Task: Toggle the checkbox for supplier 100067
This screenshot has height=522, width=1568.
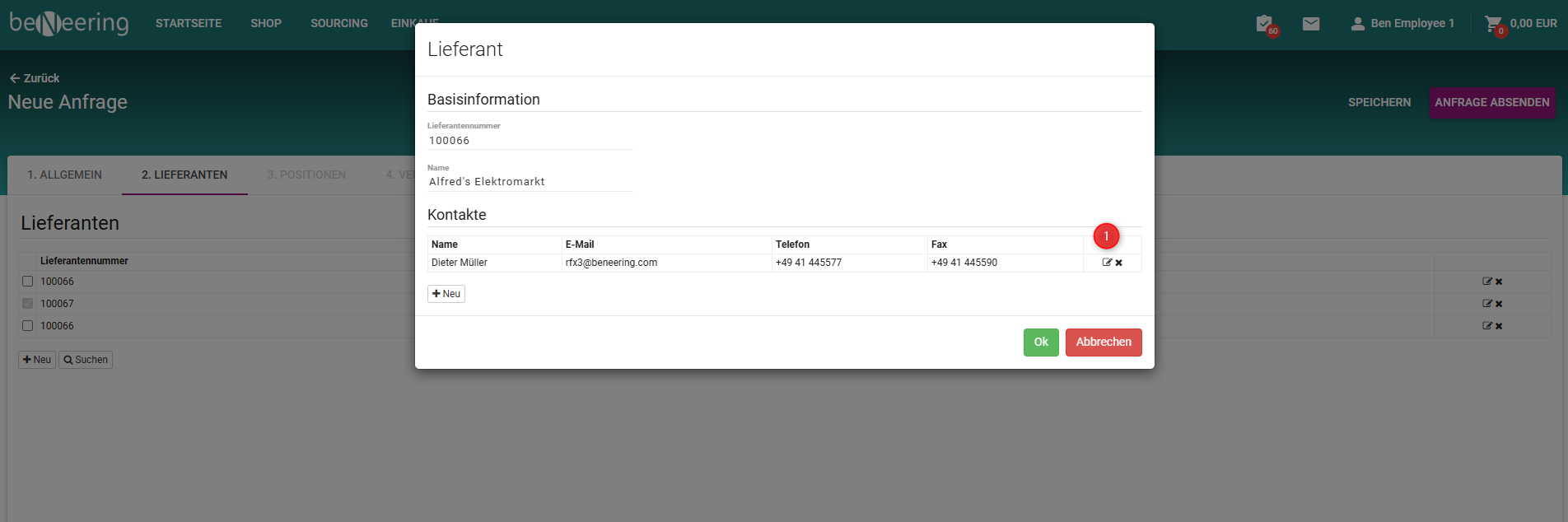Action: click(28, 304)
